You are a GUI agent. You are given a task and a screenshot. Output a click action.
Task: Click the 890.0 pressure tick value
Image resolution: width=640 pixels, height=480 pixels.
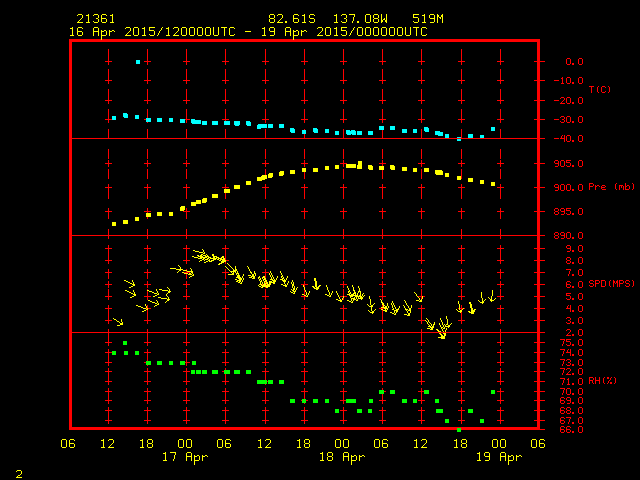pyautogui.click(x=569, y=236)
